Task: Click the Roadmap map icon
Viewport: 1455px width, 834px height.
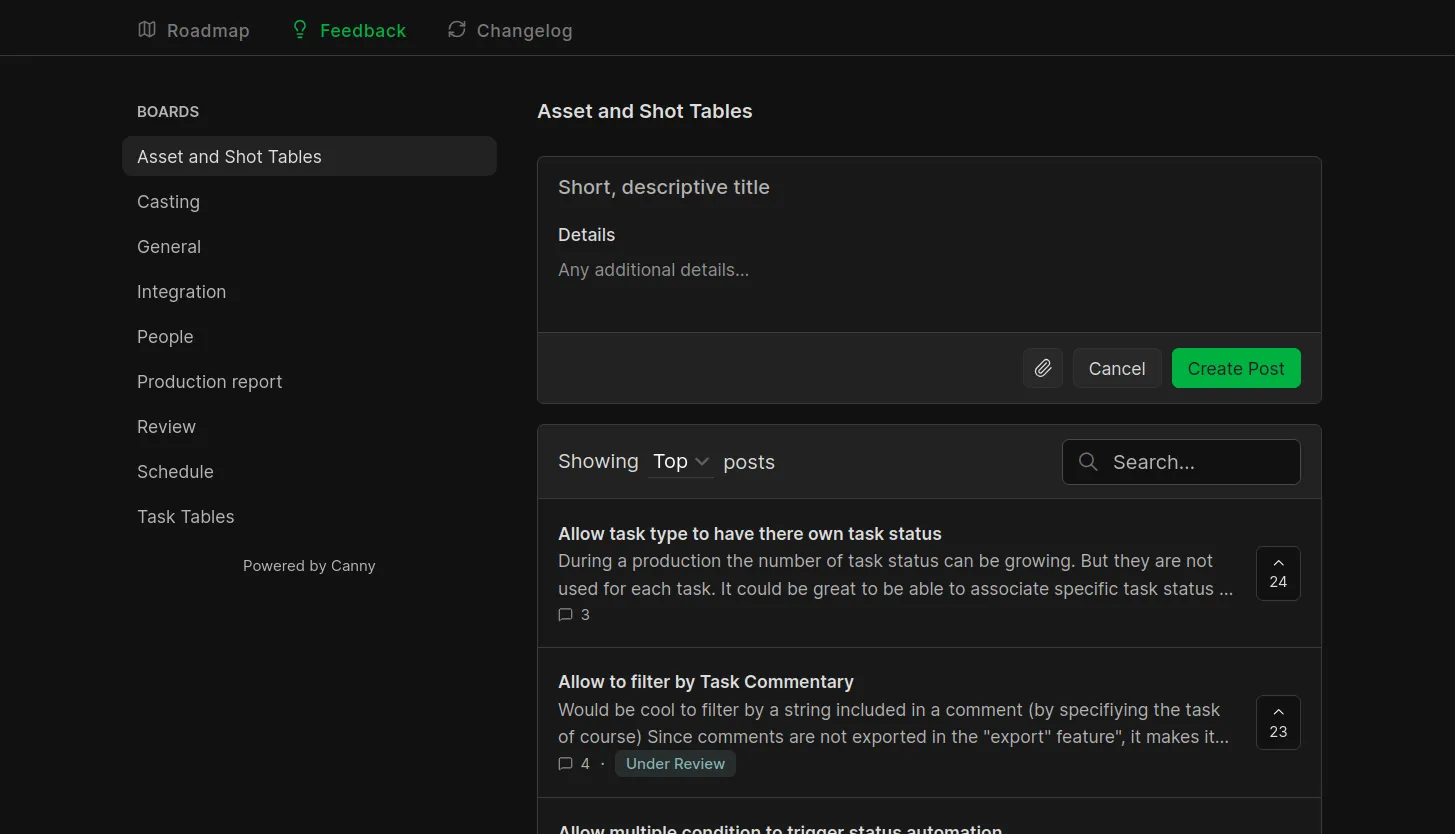Action: [147, 30]
